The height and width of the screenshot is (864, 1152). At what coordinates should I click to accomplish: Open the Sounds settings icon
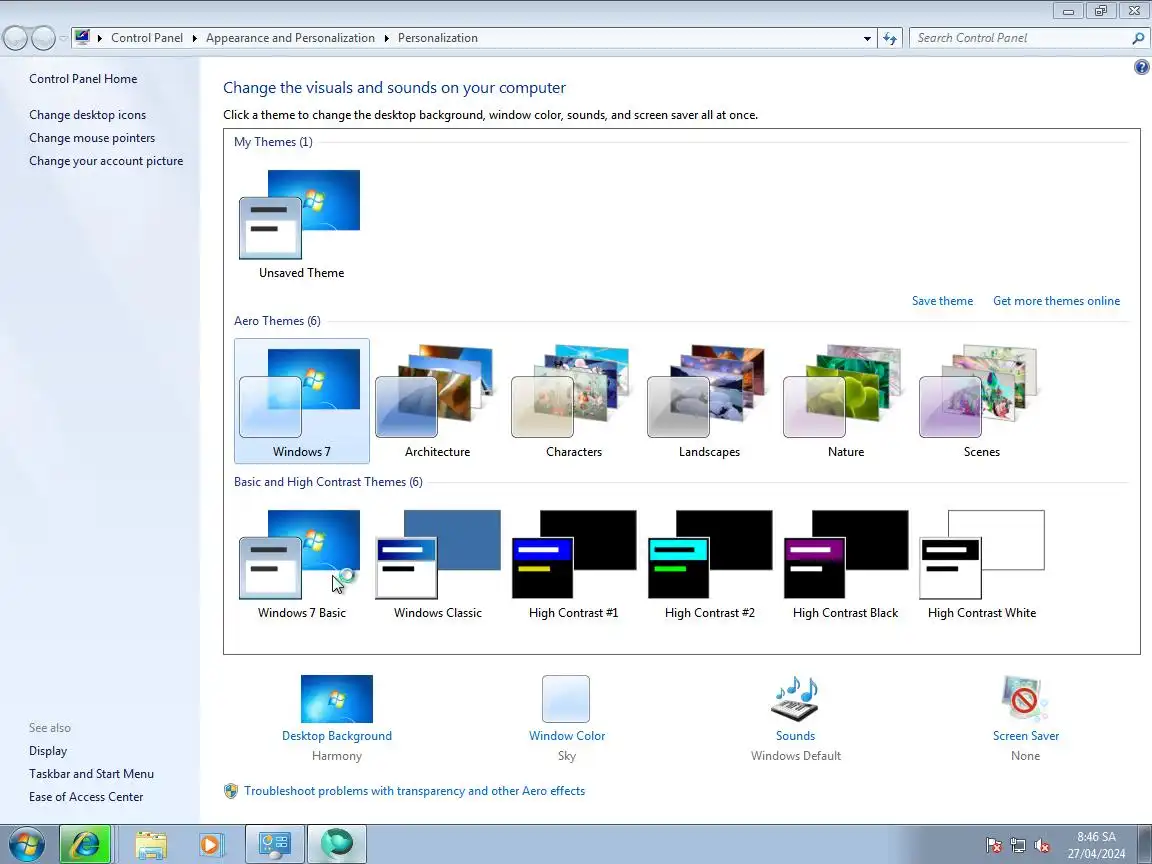click(795, 699)
